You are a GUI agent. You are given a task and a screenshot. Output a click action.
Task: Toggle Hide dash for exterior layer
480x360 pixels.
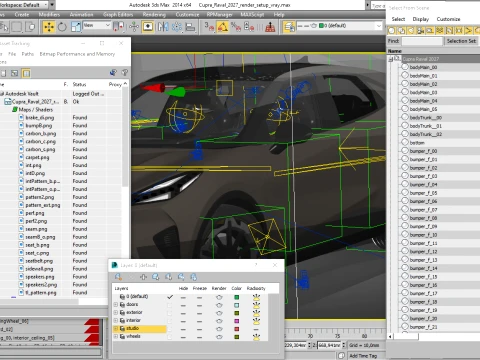click(x=183, y=313)
